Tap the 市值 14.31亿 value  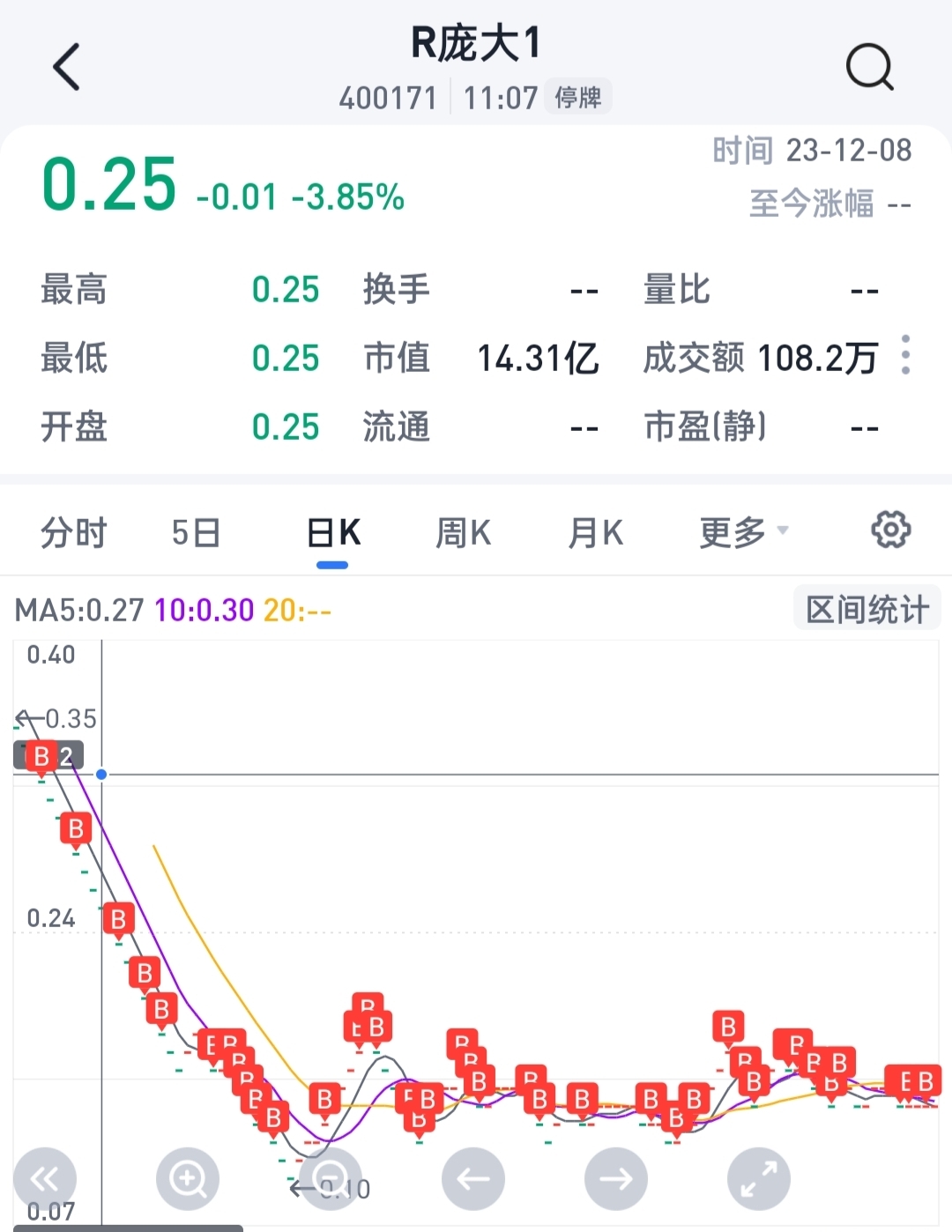pyautogui.click(x=538, y=359)
